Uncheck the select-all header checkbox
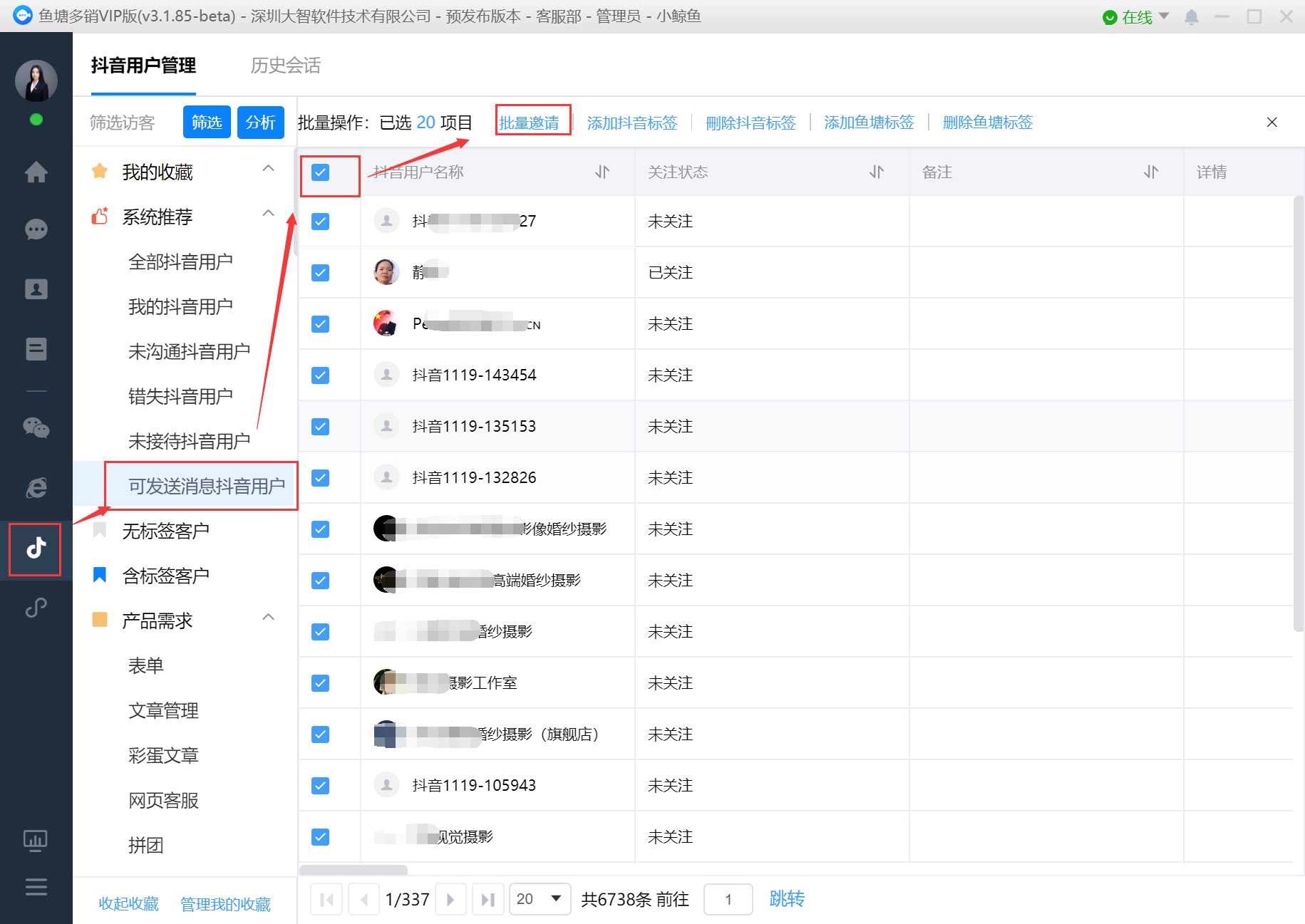Screen dimensions: 1305x924 (x=321, y=172)
